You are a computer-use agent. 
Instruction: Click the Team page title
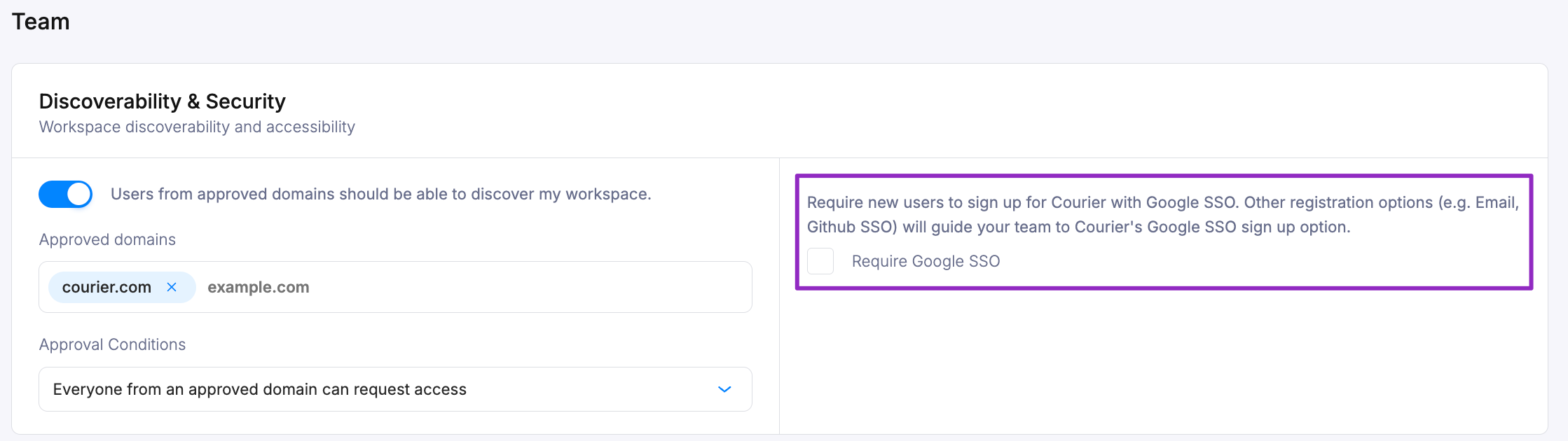tap(41, 22)
